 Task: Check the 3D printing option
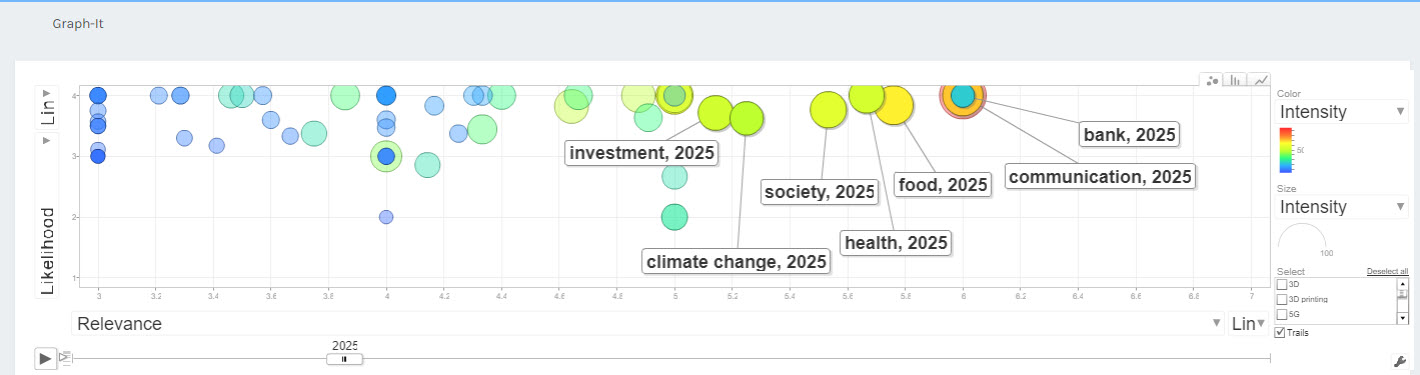coord(1282,299)
